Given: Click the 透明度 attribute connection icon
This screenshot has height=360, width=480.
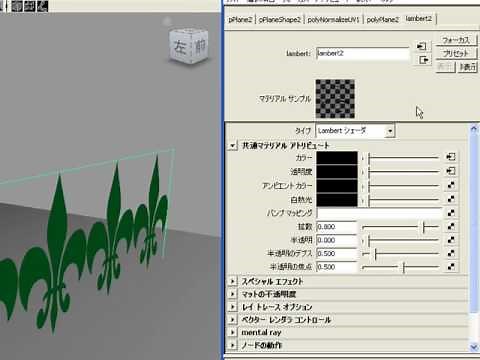Looking at the screenshot, I should 451,171.
